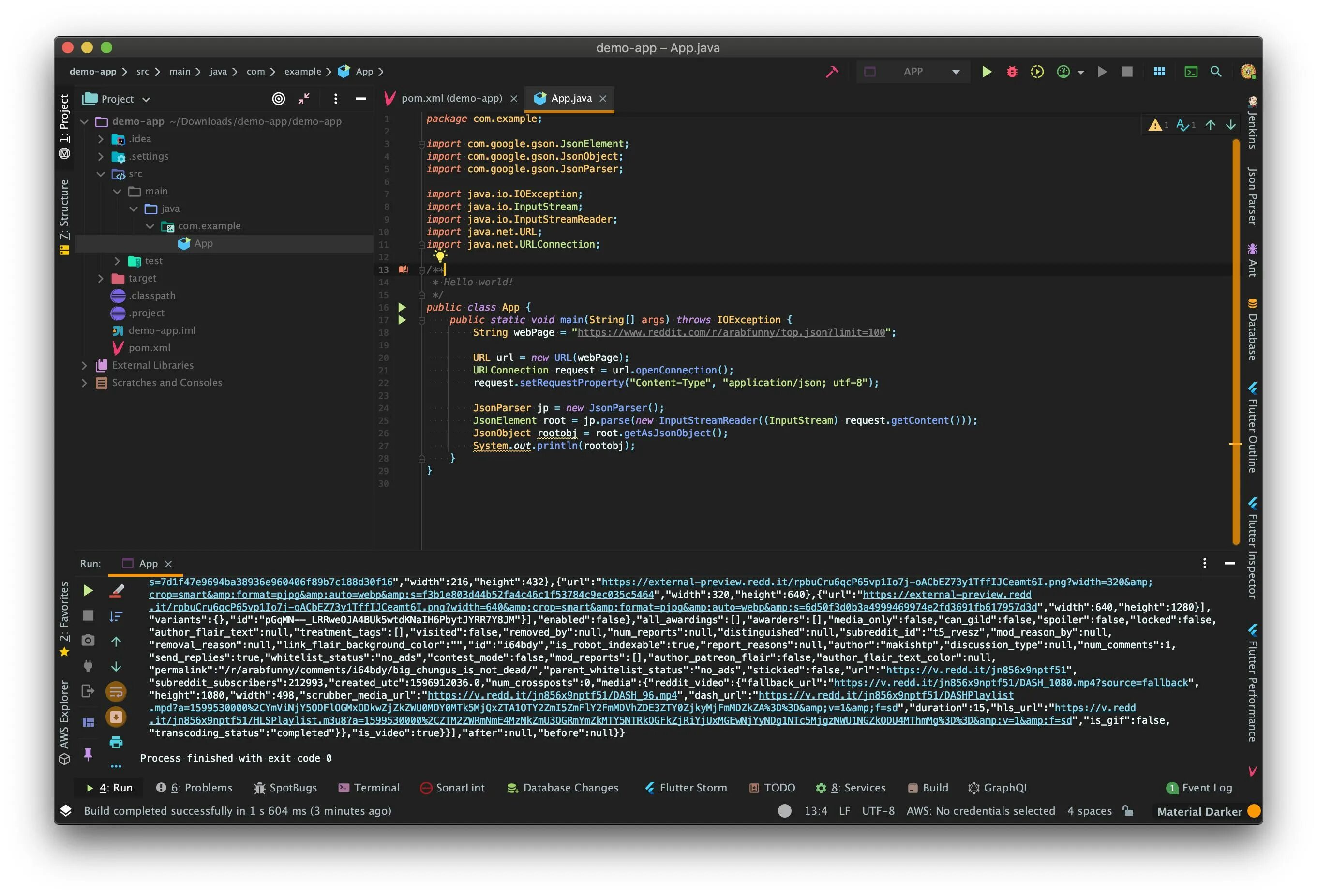1317x896 pixels.
Task: Expand the External Libraries node
Action: [85, 366]
